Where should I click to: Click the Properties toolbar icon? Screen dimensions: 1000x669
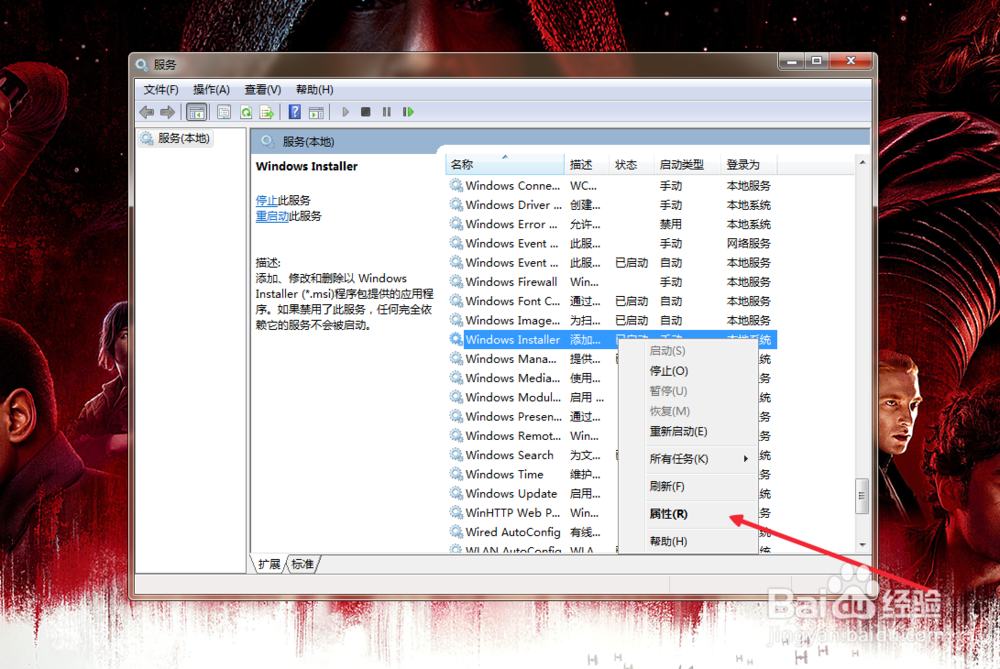point(224,112)
